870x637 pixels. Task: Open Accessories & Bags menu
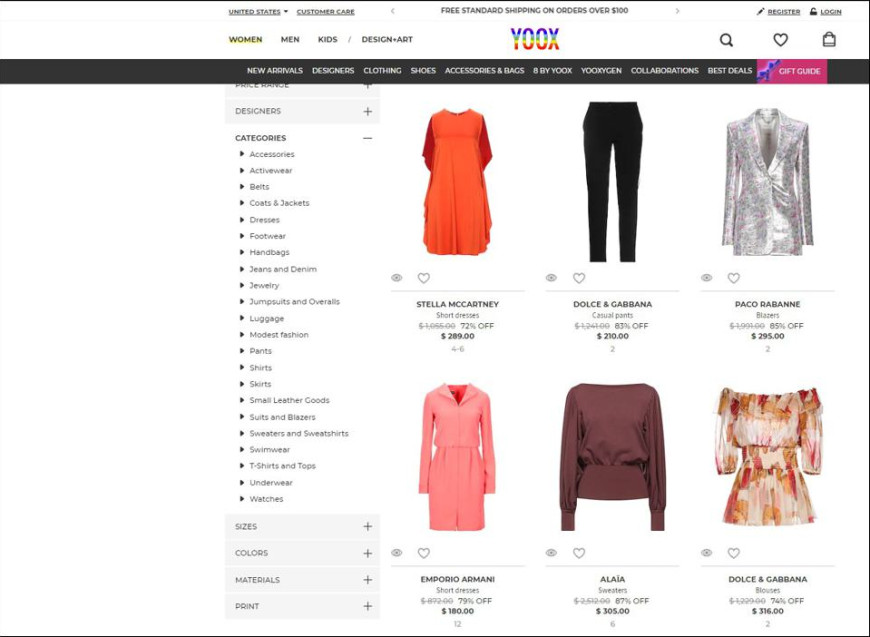click(484, 71)
